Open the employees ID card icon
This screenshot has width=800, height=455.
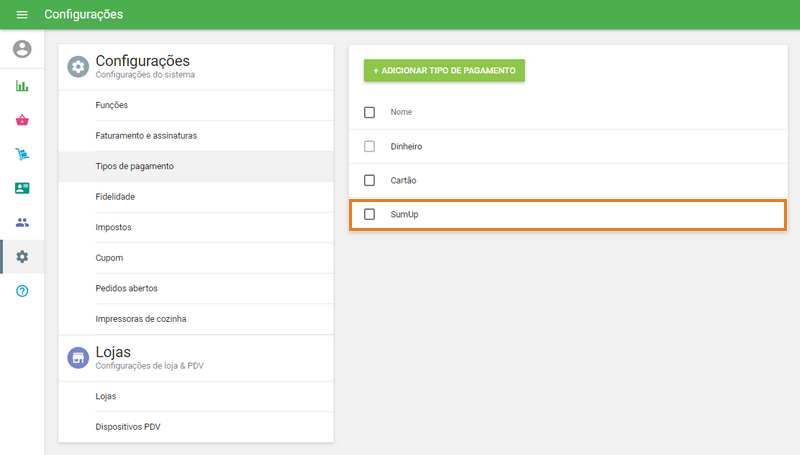pyautogui.click(x=22, y=188)
